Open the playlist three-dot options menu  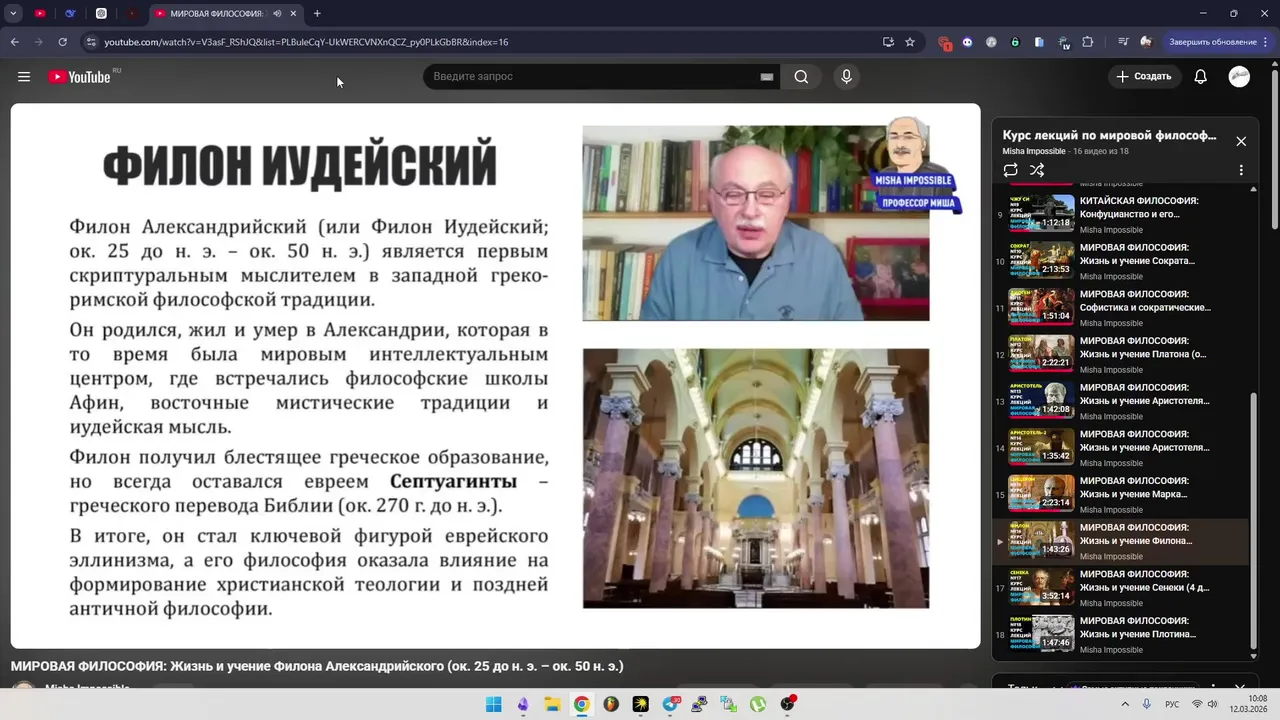pyautogui.click(x=1241, y=171)
